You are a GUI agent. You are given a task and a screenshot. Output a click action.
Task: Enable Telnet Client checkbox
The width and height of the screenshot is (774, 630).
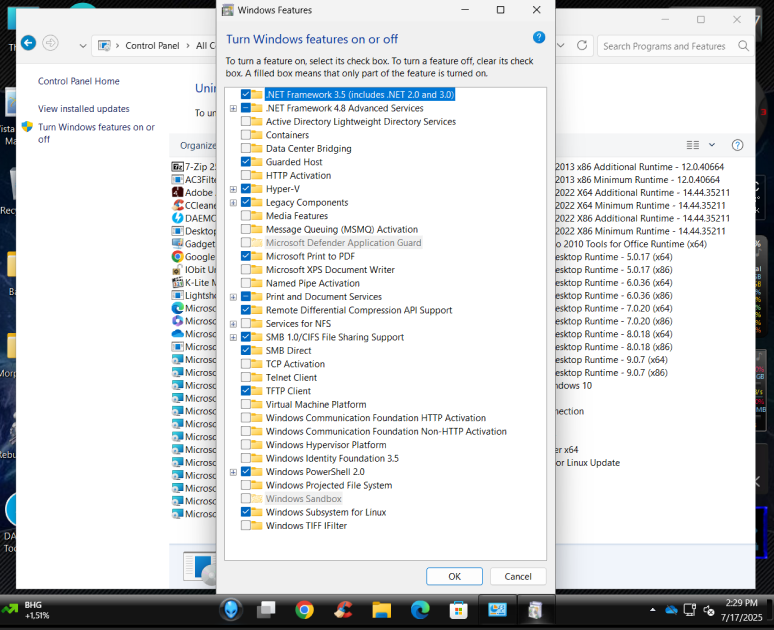tap(246, 377)
